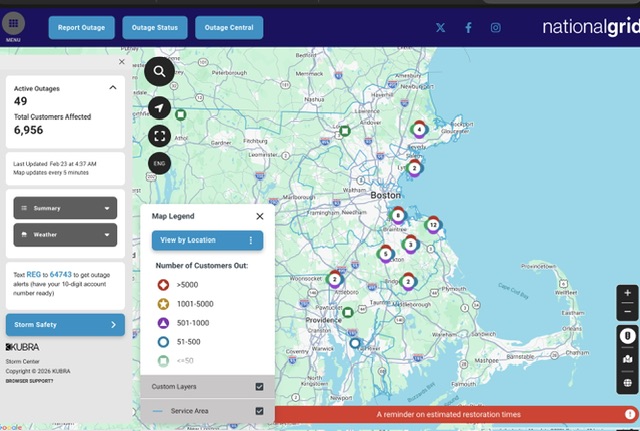Open the Outage Status page
640x431 pixels.
pyautogui.click(x=154, y=28)
